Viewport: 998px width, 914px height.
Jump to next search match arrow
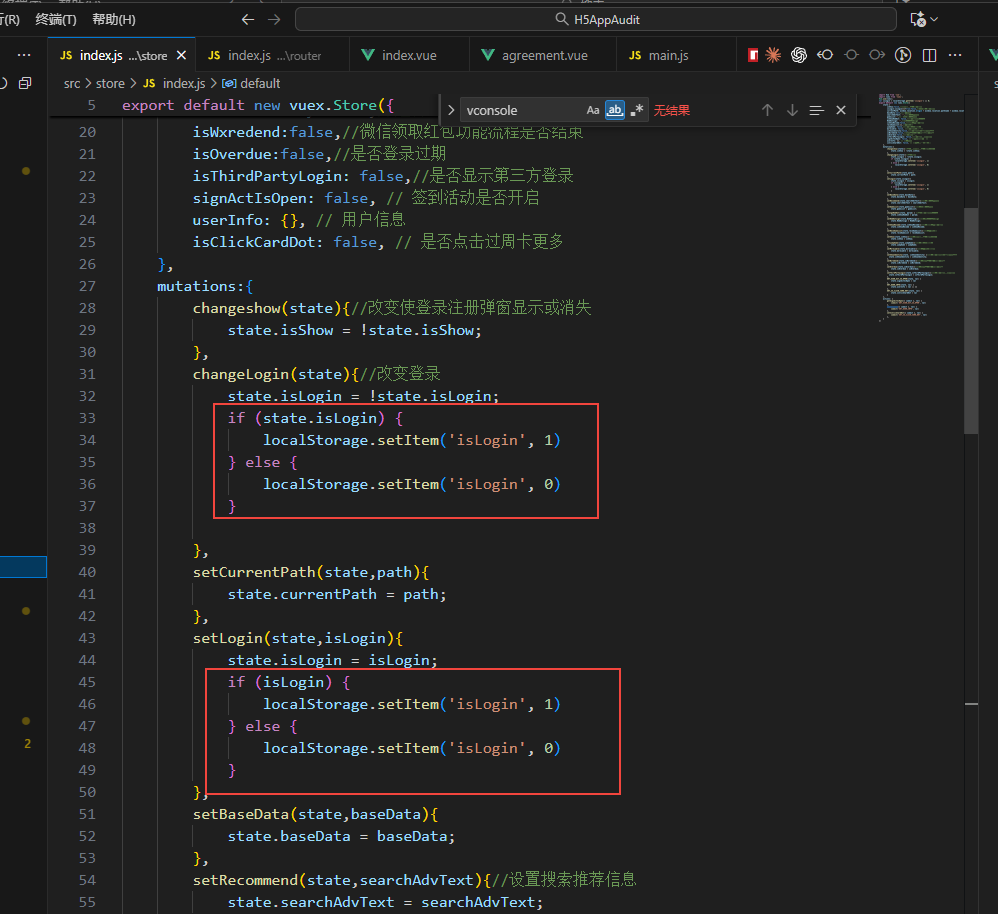tap(792, 110)
